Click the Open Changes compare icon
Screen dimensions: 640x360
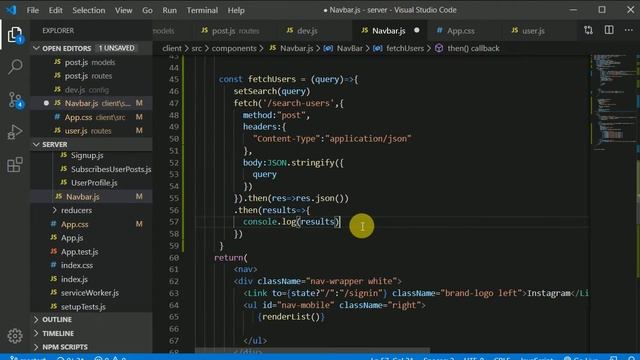[588, 30]
